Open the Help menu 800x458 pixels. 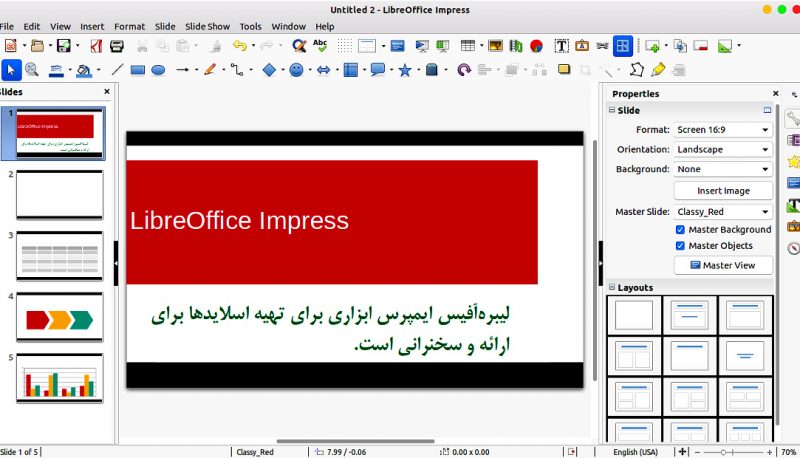[x=324, y=27]
